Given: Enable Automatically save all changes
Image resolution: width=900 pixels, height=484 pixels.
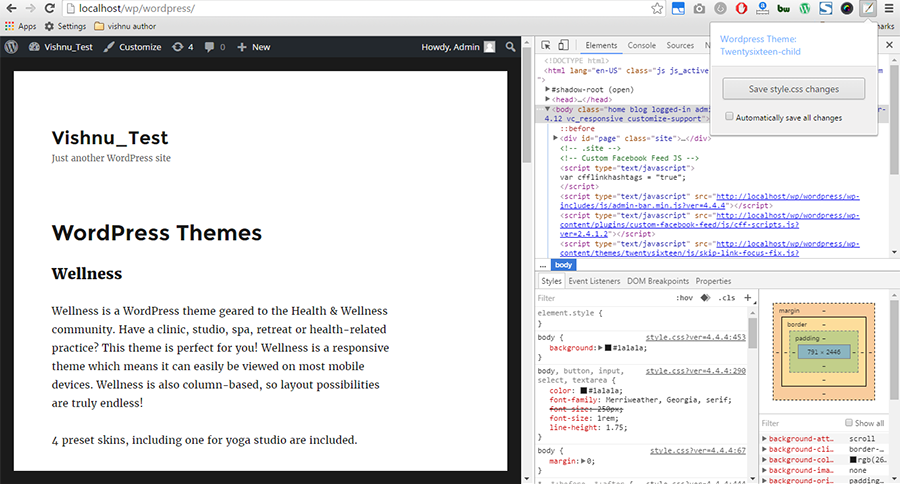Looking at the screenshot, I should point(729,117).
